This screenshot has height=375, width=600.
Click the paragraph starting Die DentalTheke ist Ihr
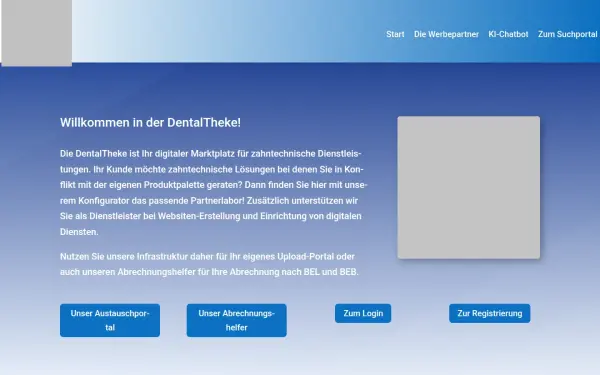point(214,193)
